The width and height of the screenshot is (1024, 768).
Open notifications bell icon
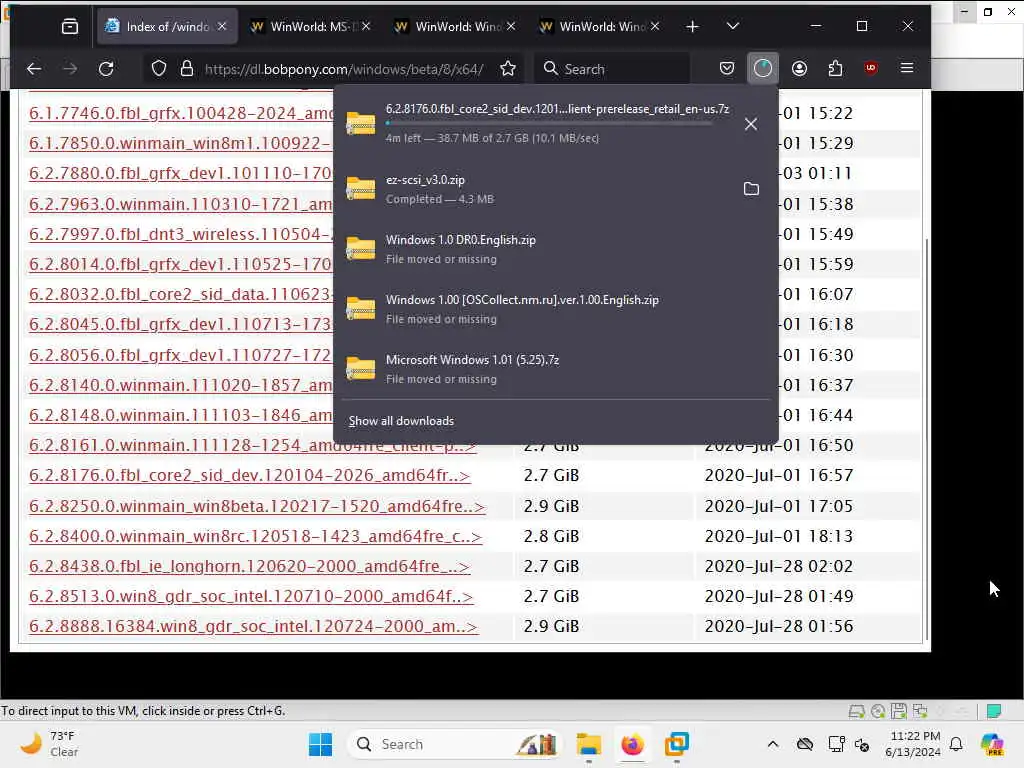coord(956,744)
